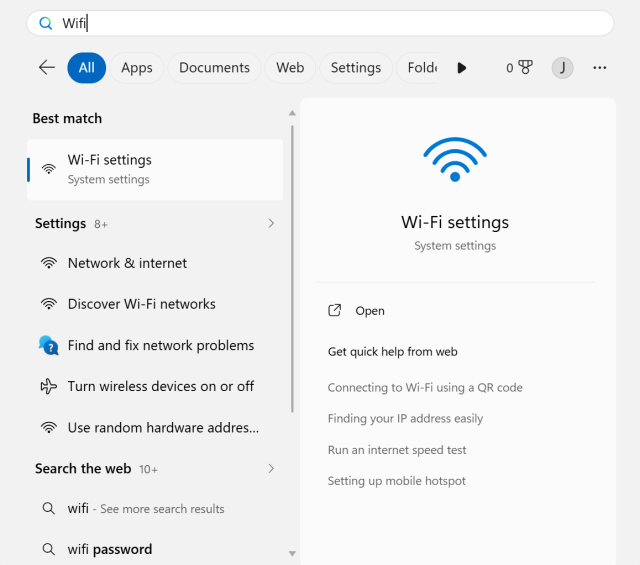
Task: Open Turn wireless devices on or off
Action: pyautogui.click(x=155, y=386)
